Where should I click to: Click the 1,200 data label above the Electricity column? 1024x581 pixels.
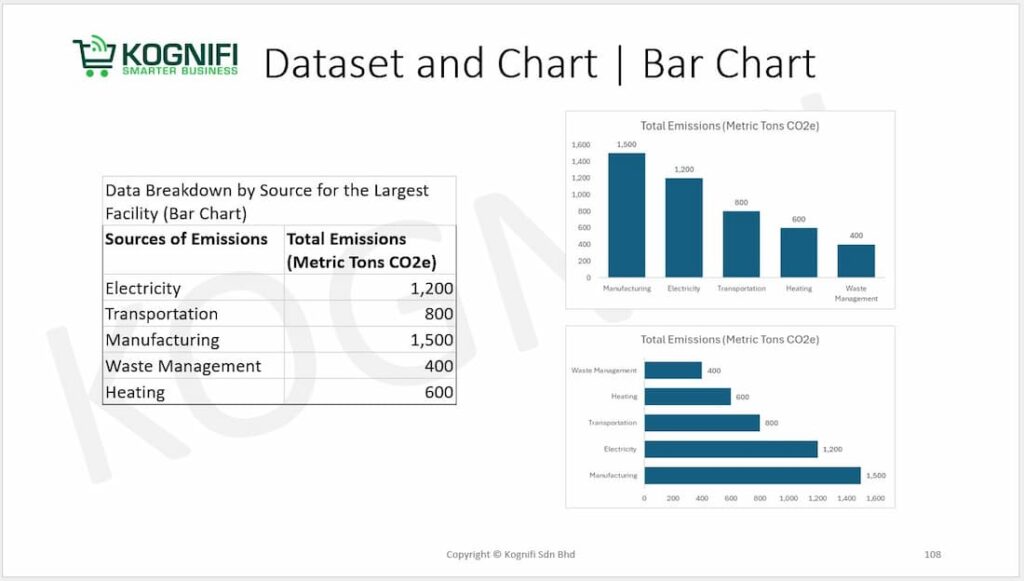click(684, 170)
